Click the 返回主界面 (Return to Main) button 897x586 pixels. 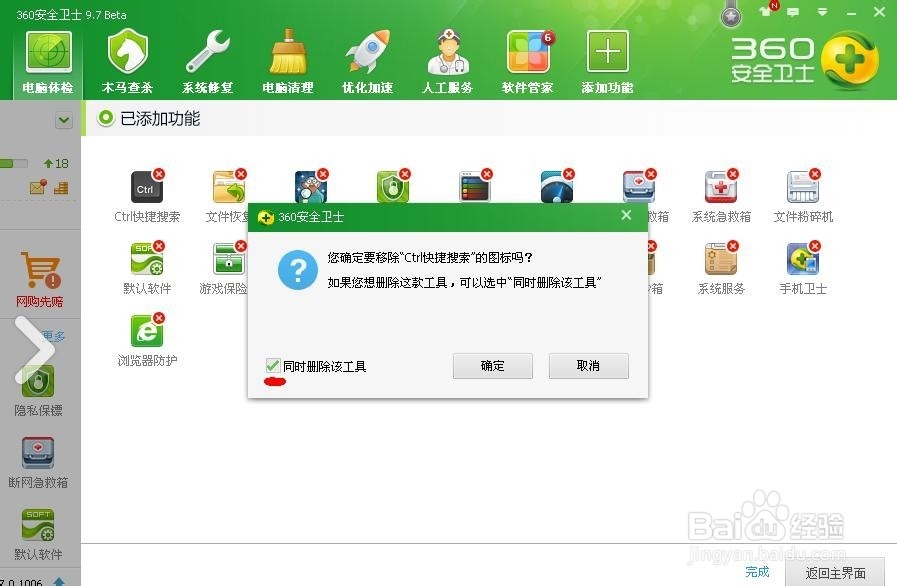tap(834, 573)
